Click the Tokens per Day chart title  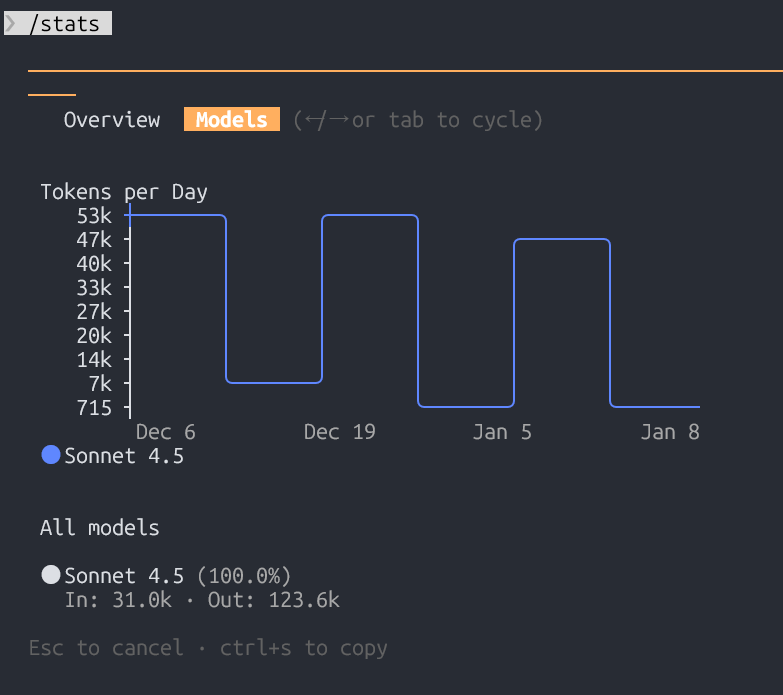[x=124, y=192]
